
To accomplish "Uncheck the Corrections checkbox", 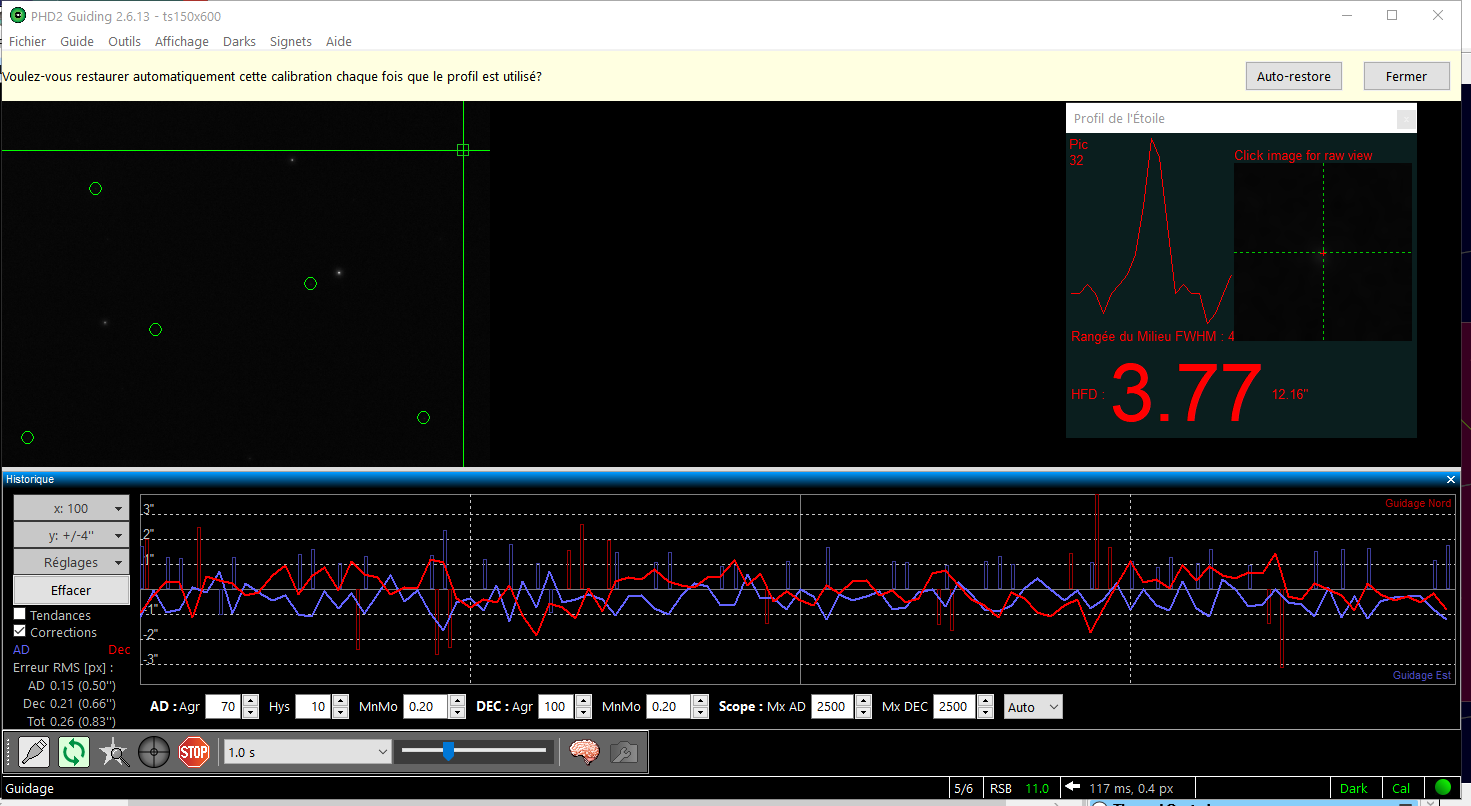I will [20, 632].
